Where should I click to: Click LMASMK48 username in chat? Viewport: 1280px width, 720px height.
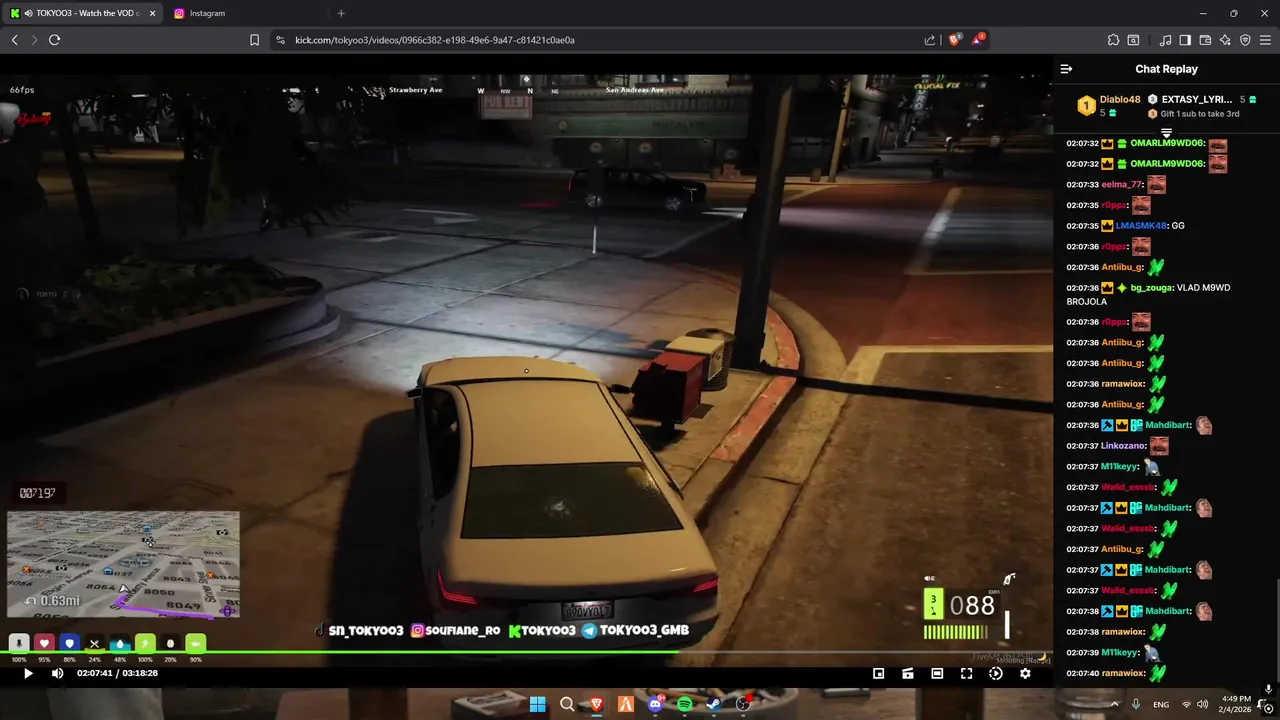(1141, 226)
